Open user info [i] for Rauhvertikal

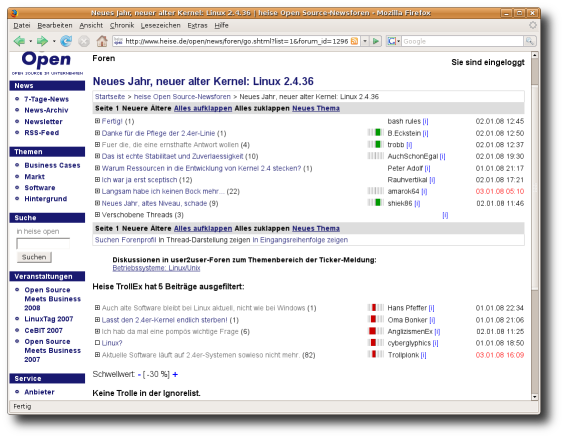[432, 180]
